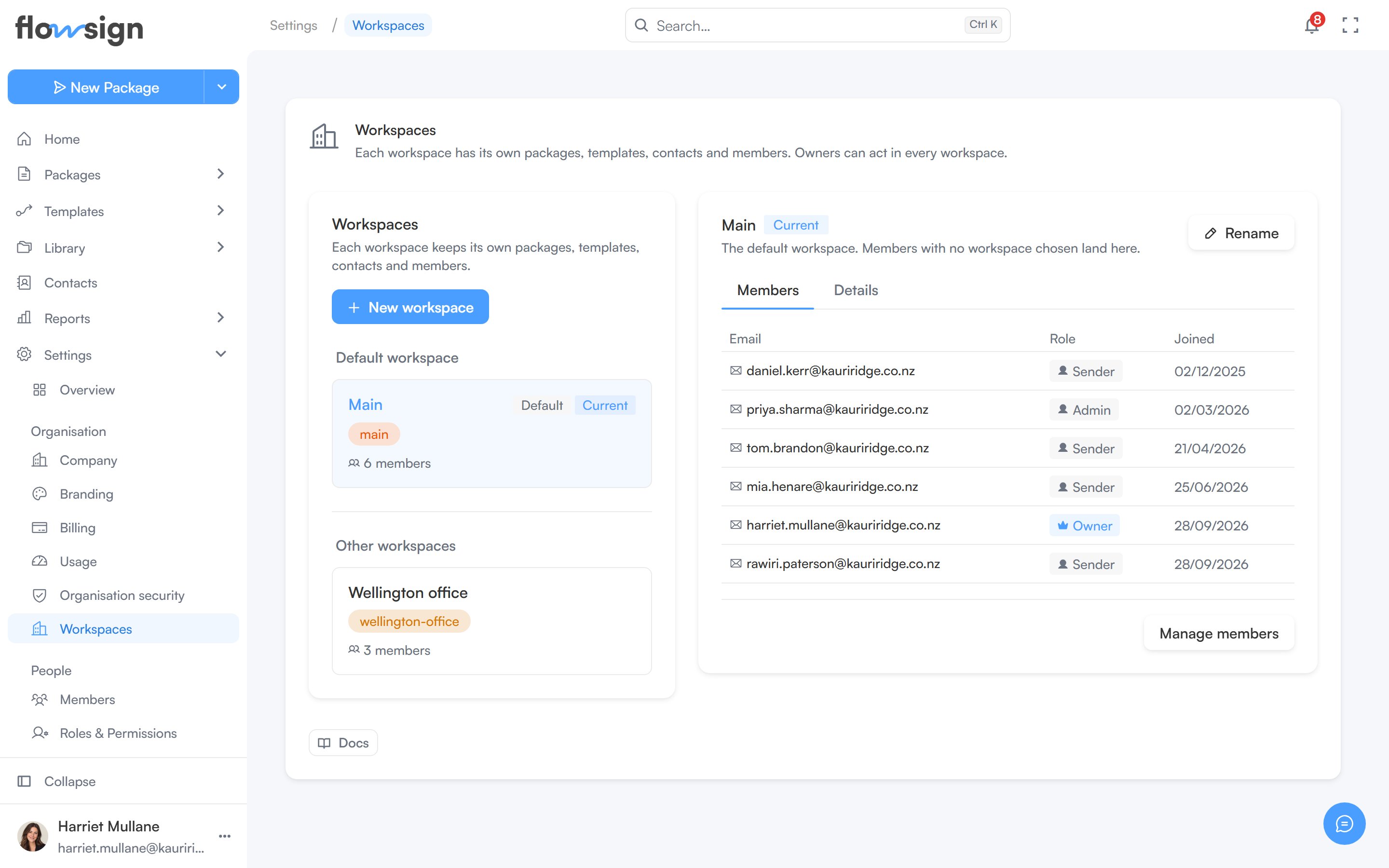This screenshot has width=1389, height=868.
Task: Select the Main workspace card
Action: 492,434
